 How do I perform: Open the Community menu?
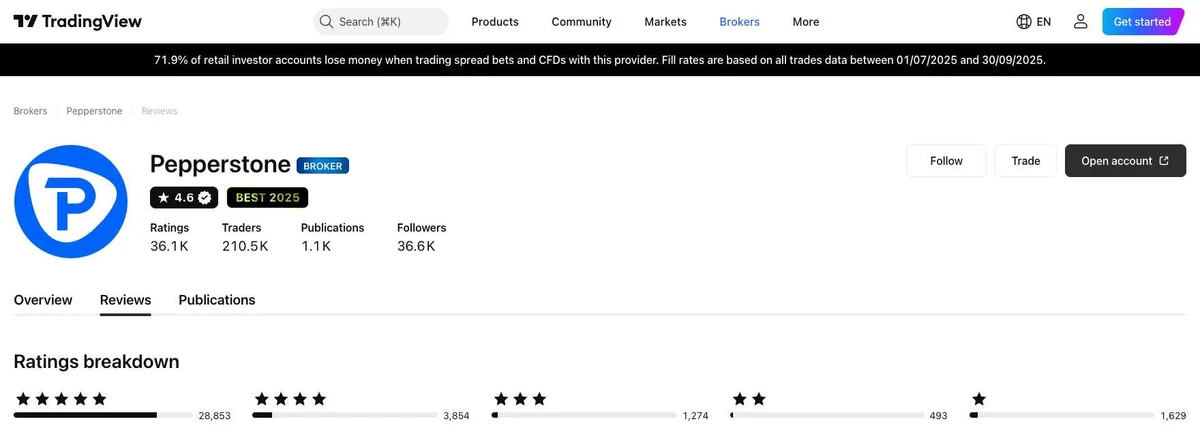[581, 21]
